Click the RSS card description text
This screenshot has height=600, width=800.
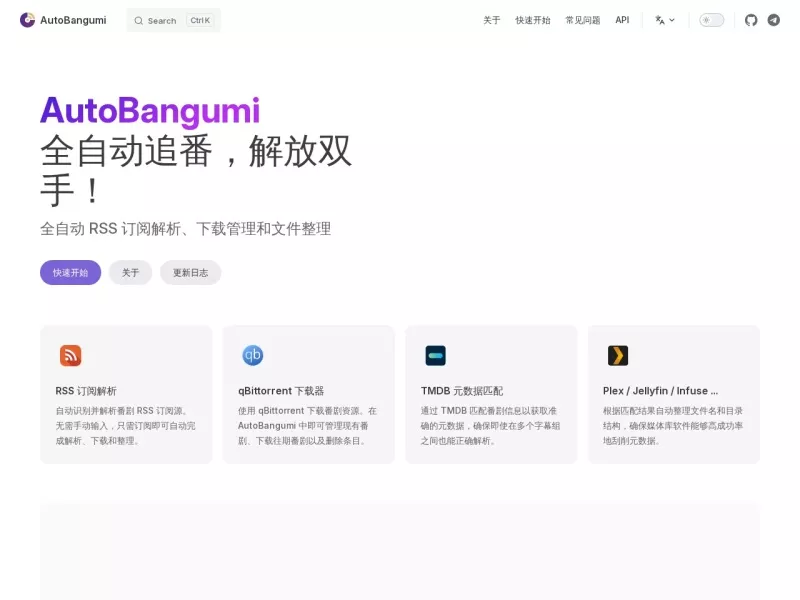point(126,426)
